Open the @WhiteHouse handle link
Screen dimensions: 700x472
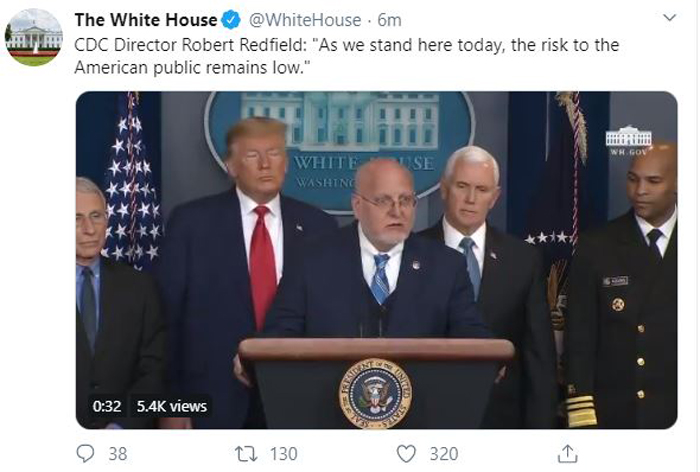point(304,20)
